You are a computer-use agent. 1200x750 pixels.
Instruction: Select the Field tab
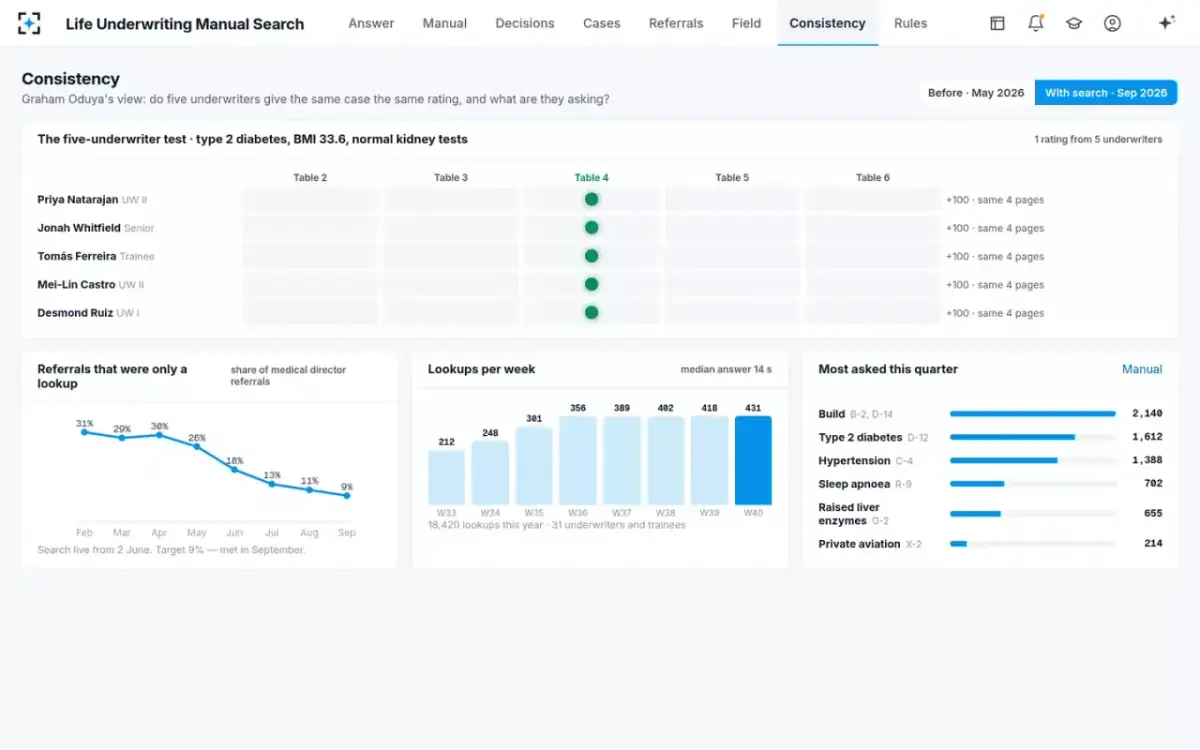click(x=746, y=23)
